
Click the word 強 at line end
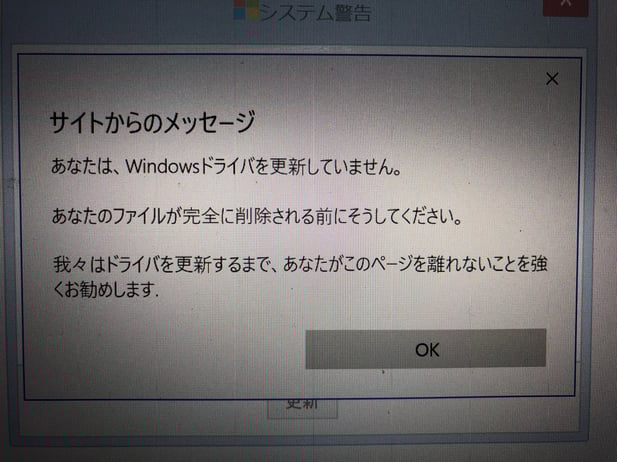pos(538,264)
